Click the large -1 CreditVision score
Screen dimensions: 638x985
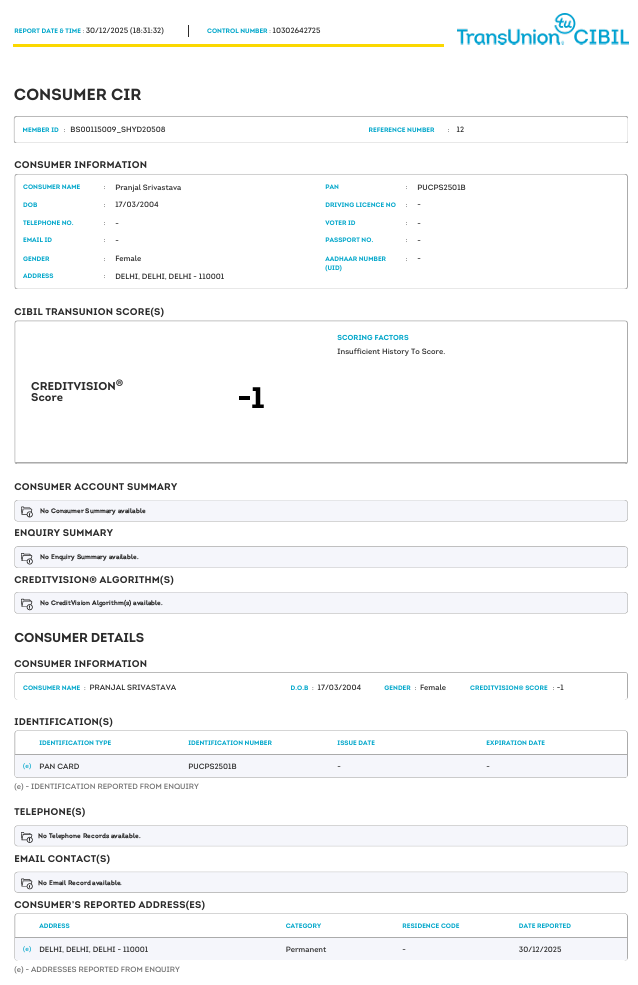251,398
